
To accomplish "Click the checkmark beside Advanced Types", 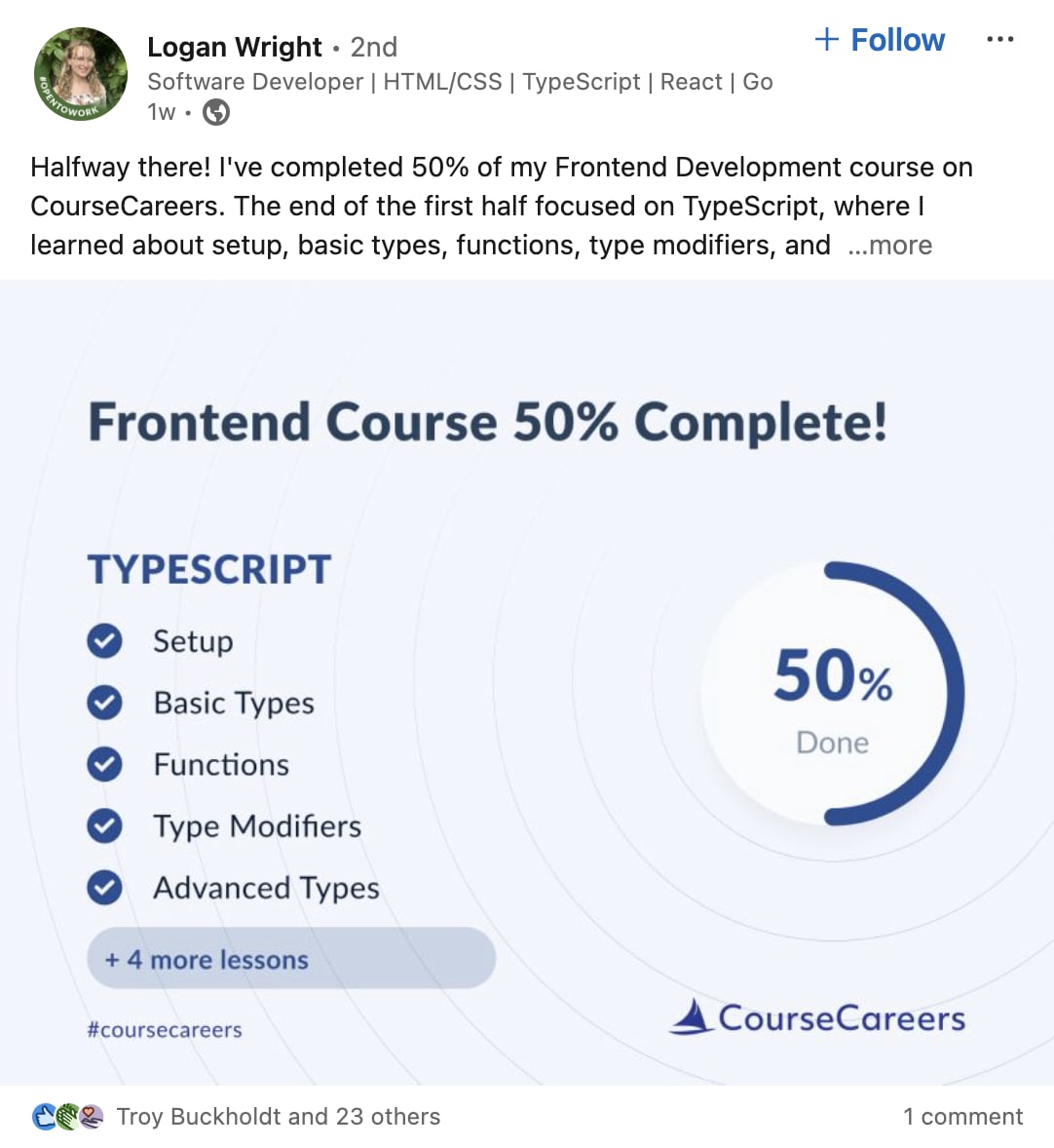I will click(x=104, y=888).
